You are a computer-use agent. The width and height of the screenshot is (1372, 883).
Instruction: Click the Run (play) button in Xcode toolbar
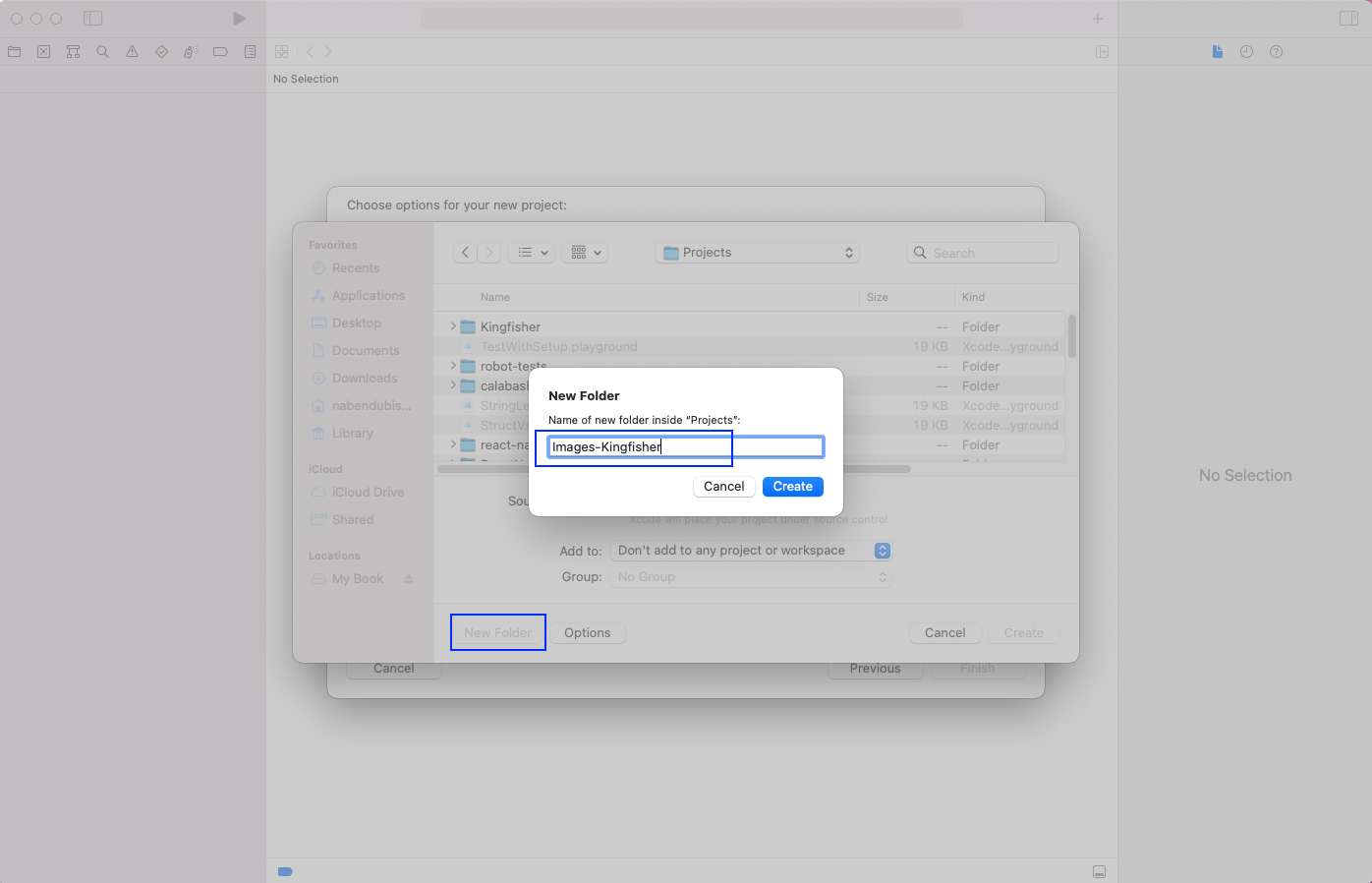point(239,19)
